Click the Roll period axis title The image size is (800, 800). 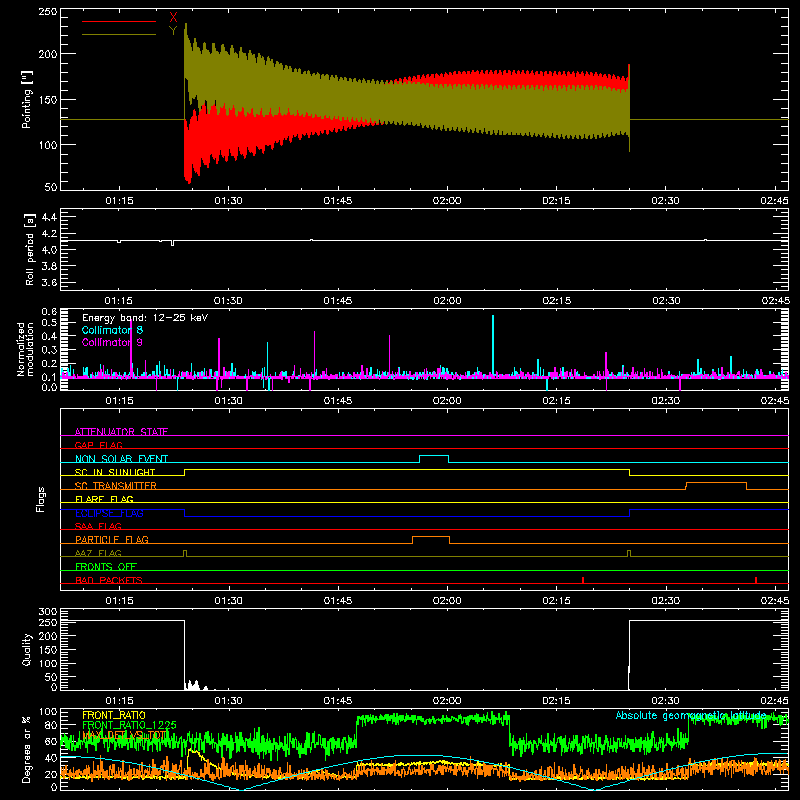30,250
